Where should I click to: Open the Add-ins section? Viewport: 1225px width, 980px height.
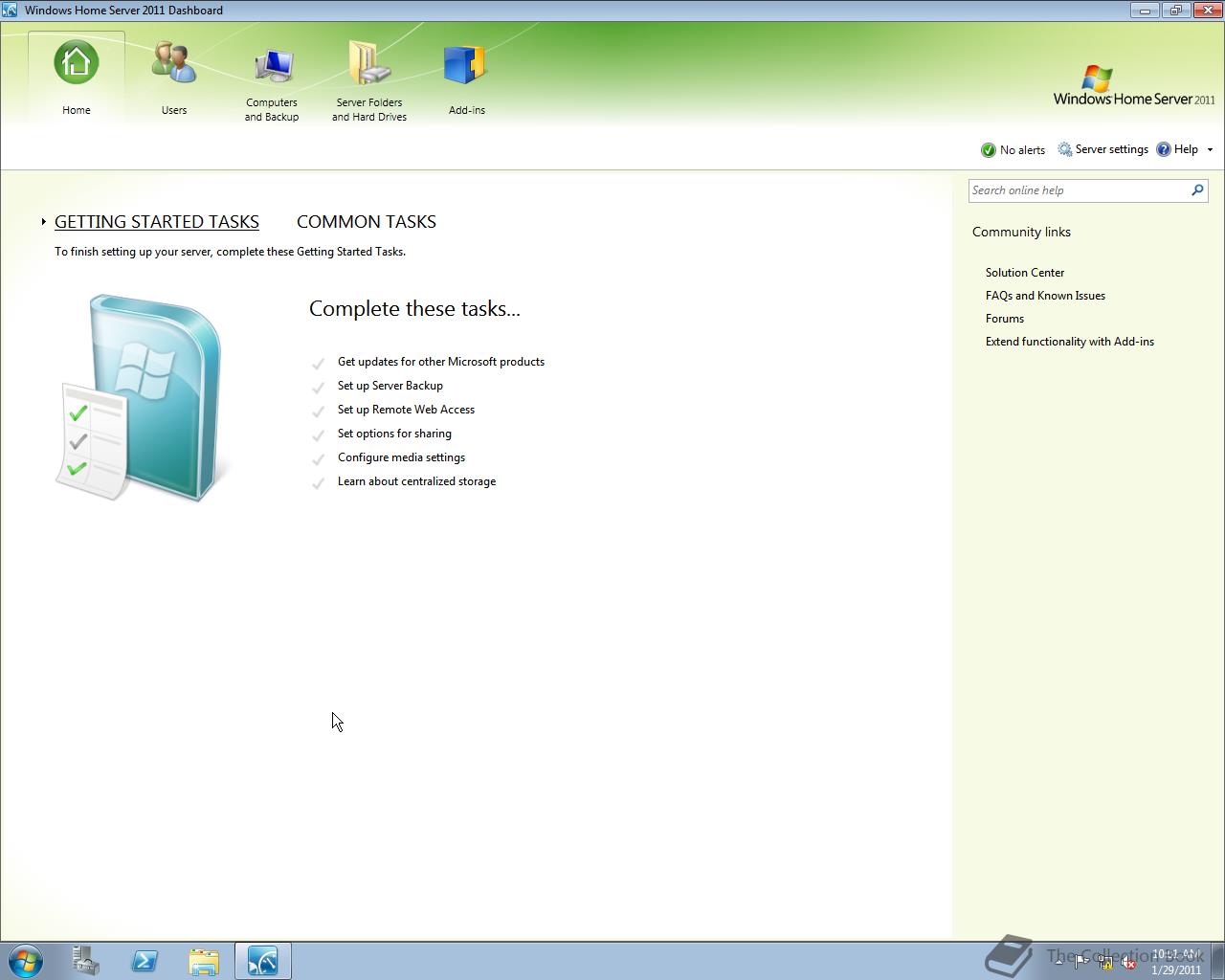pyautogui.click(x=467, y=78)
